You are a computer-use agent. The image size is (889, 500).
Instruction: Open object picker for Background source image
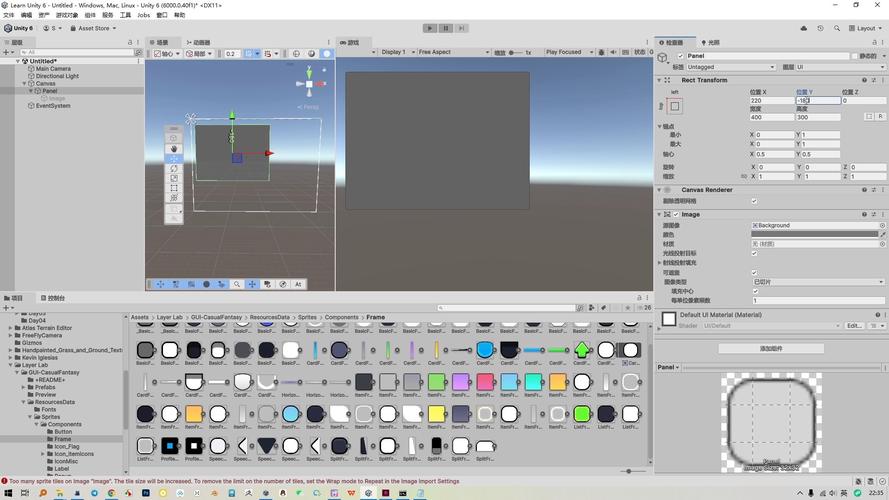click(882, 226)
